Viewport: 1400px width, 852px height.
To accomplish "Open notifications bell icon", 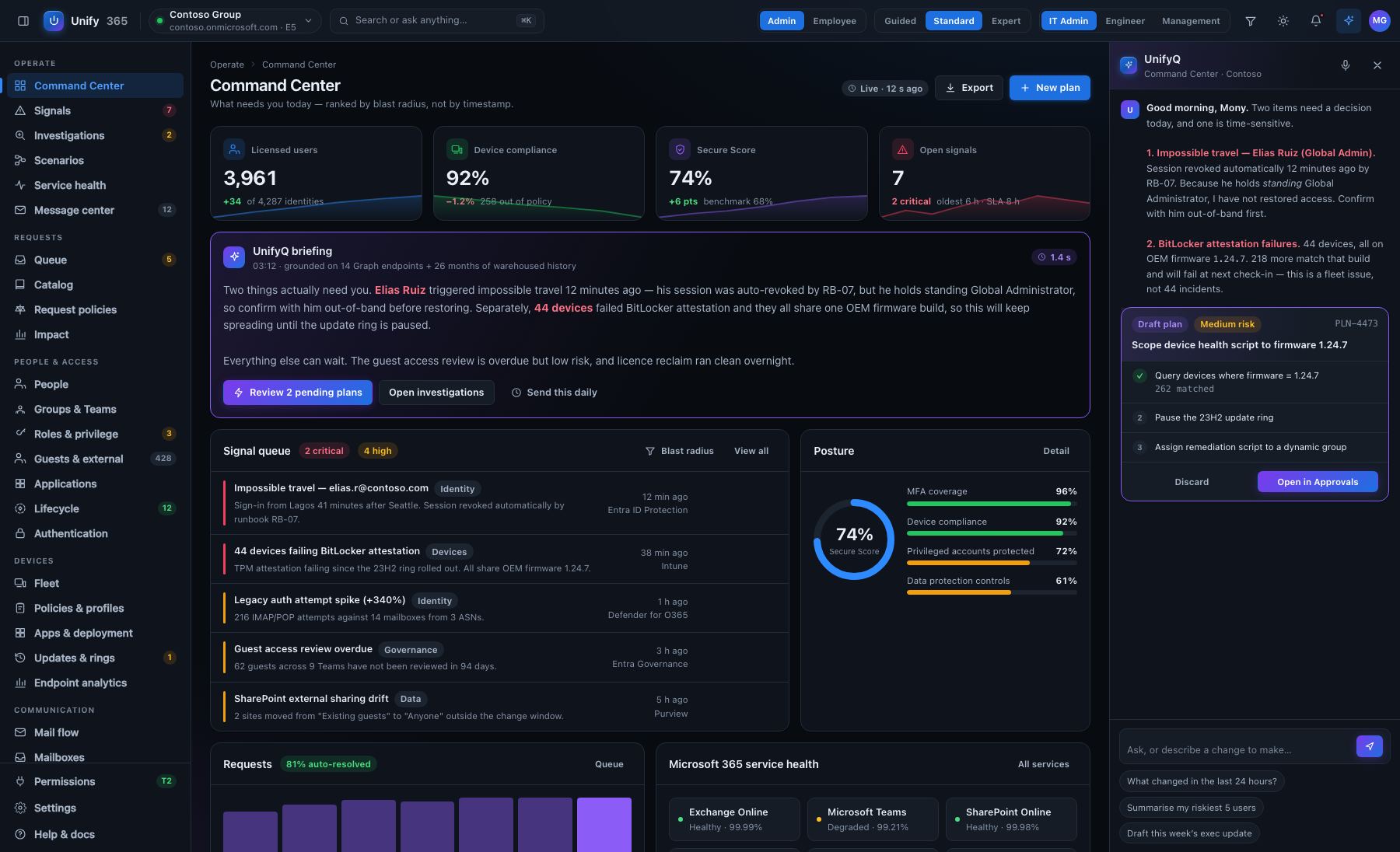I will click(x=1316, y=21).
